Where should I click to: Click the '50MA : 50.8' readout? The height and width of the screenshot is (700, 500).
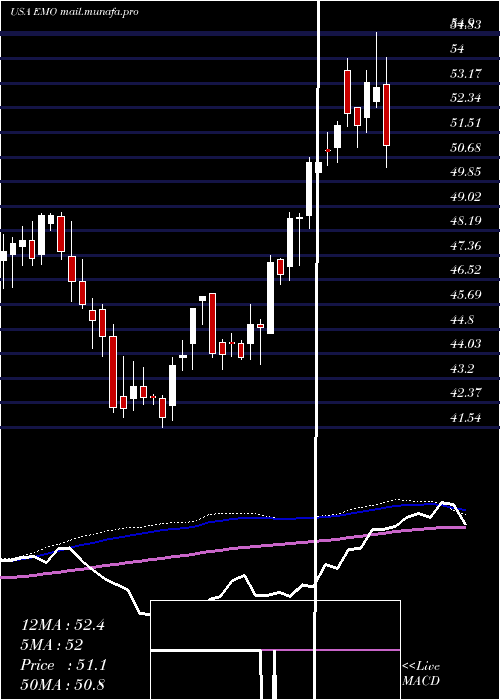click(x=63, y=685)
